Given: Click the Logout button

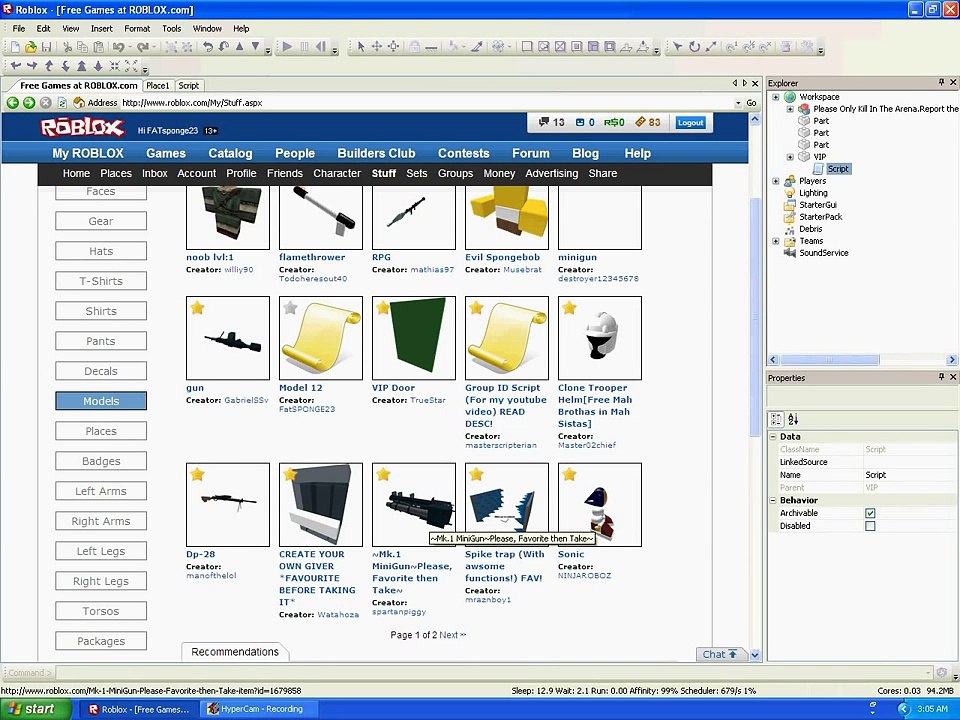Looking at the screenshot, I should [x=690, y=122].
